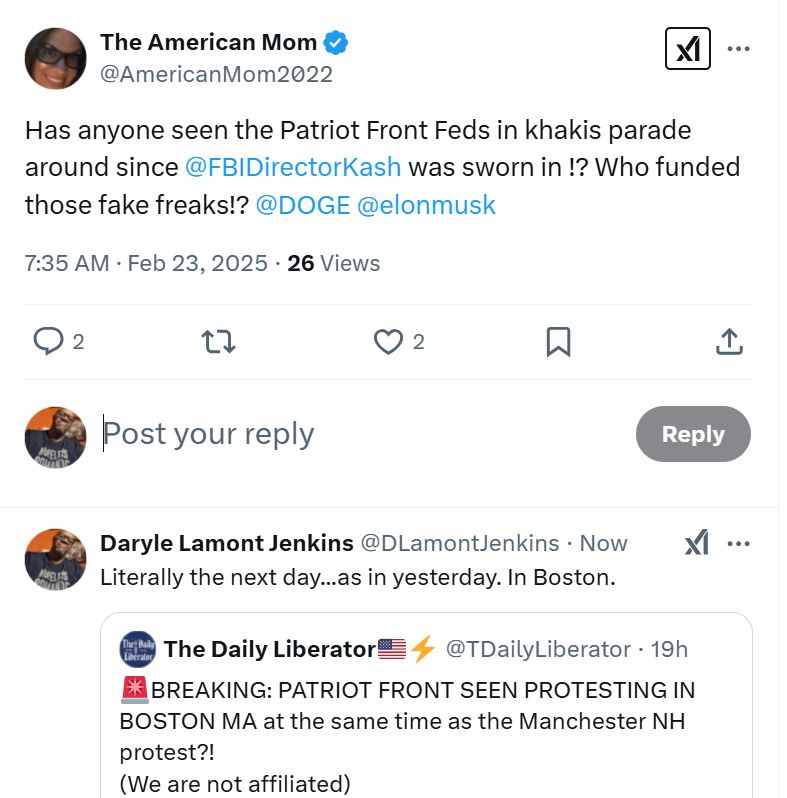Repost The American Mom's post
This screenshot has width=787, height=798.
click(x=219, y=342)
